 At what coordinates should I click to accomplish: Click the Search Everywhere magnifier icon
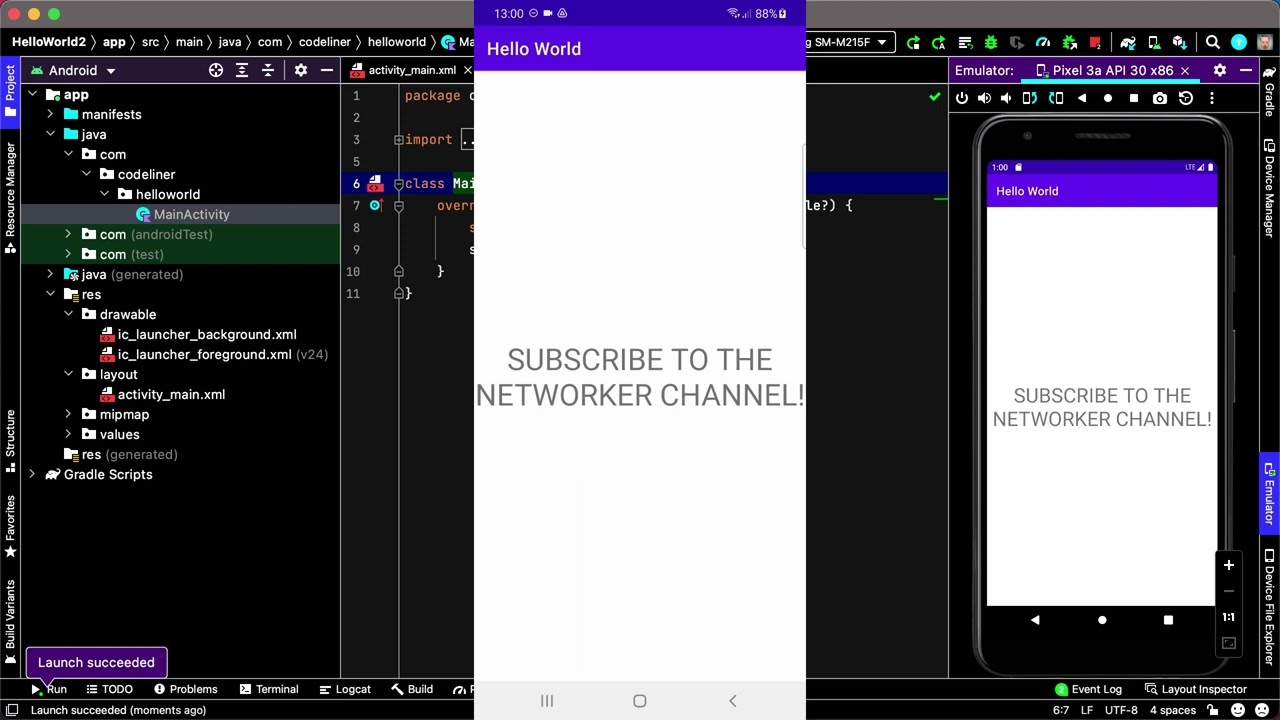point(1212,42)
